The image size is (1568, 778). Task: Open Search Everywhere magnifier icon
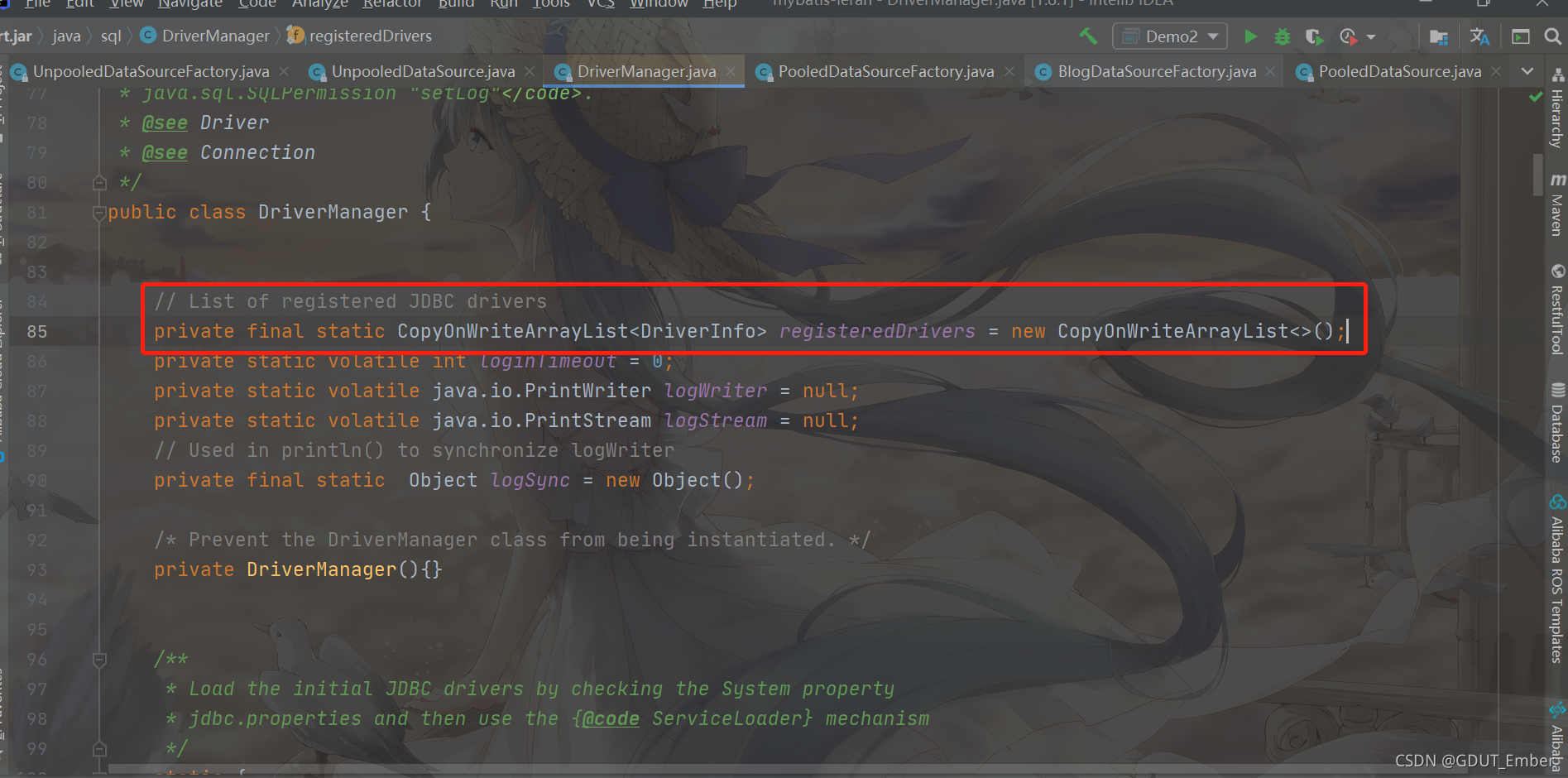pyautogui.click(x=1552, y=36)
